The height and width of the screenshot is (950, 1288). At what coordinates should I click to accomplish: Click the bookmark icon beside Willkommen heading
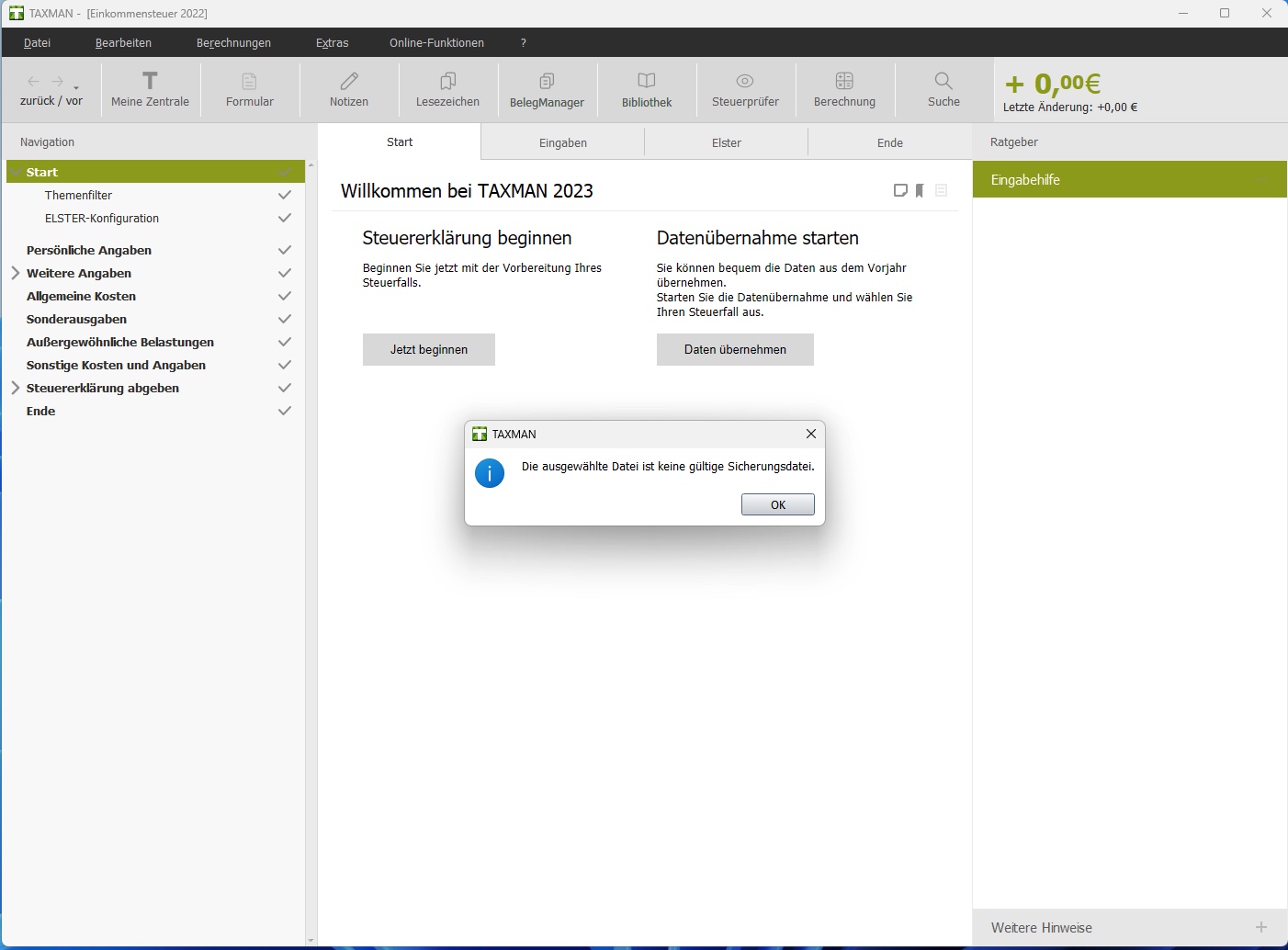point(920,190)
